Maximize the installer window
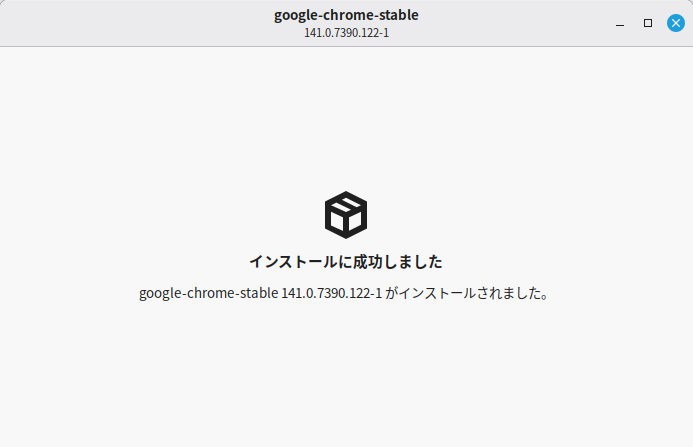Viewport: 693px width, 447px height. pyautogui.click(x=648, y=22)
